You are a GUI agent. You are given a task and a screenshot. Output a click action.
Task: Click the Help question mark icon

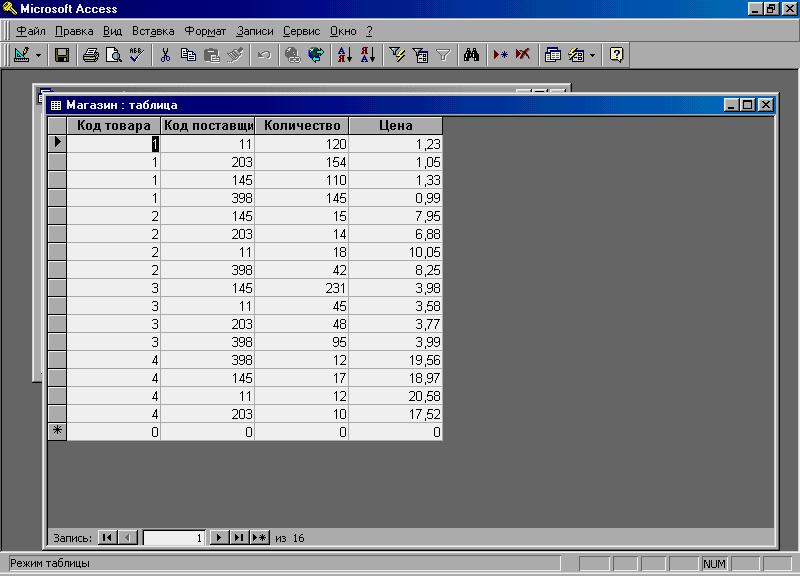(x=616, y=55)
